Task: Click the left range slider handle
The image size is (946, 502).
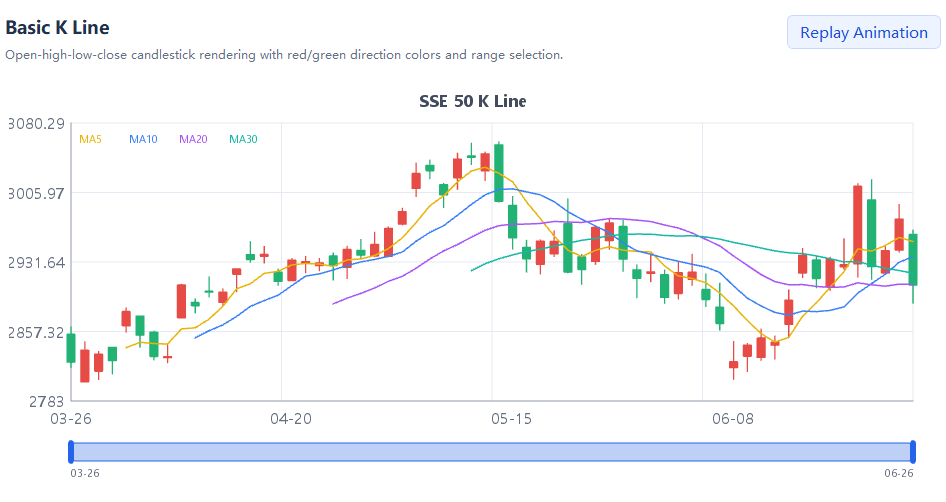Action: (71, 452)
